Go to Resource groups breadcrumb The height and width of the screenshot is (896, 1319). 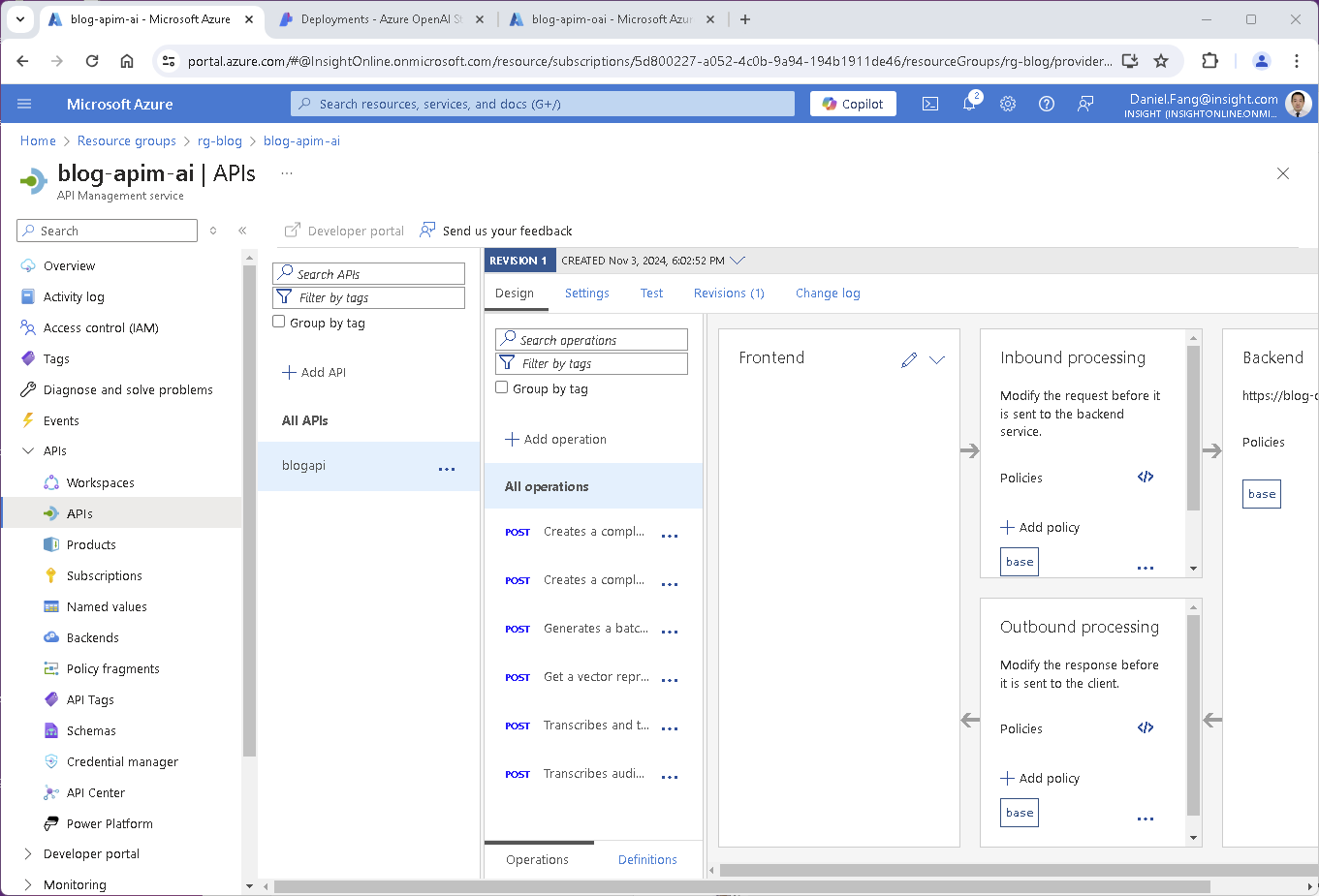coord(127,140)
